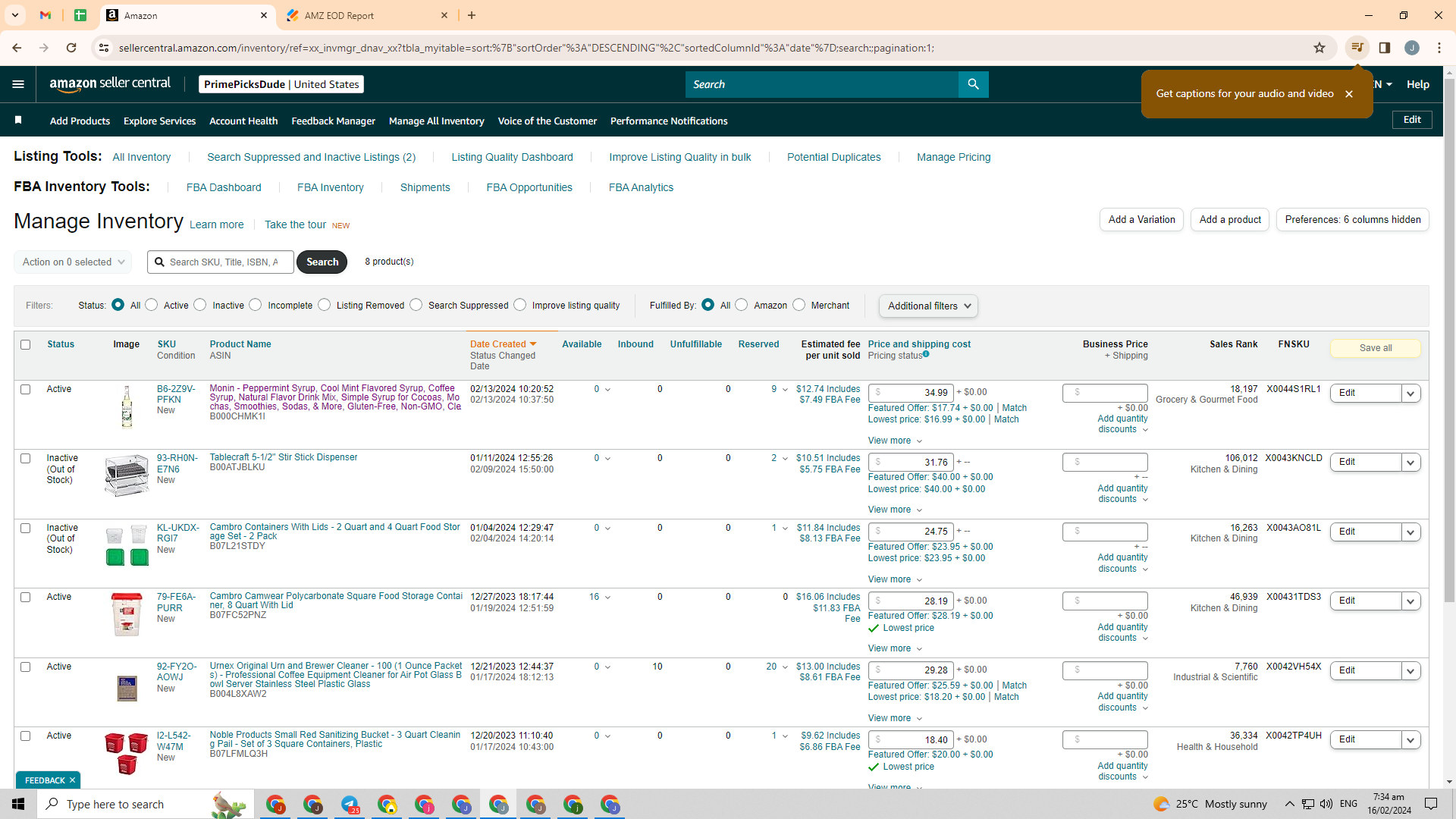Filter by Fulfilled By Merchant
Image resolution: width=1456 pixels, height=819 pixels.
(x=799, y=305)
